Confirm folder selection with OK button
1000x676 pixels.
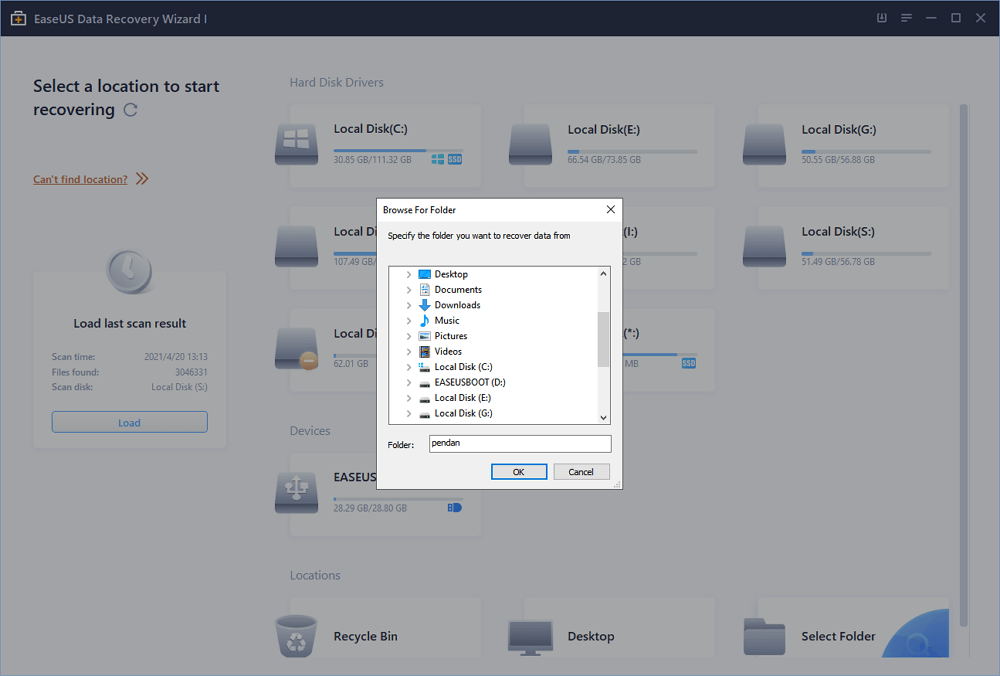click(518, 472)
